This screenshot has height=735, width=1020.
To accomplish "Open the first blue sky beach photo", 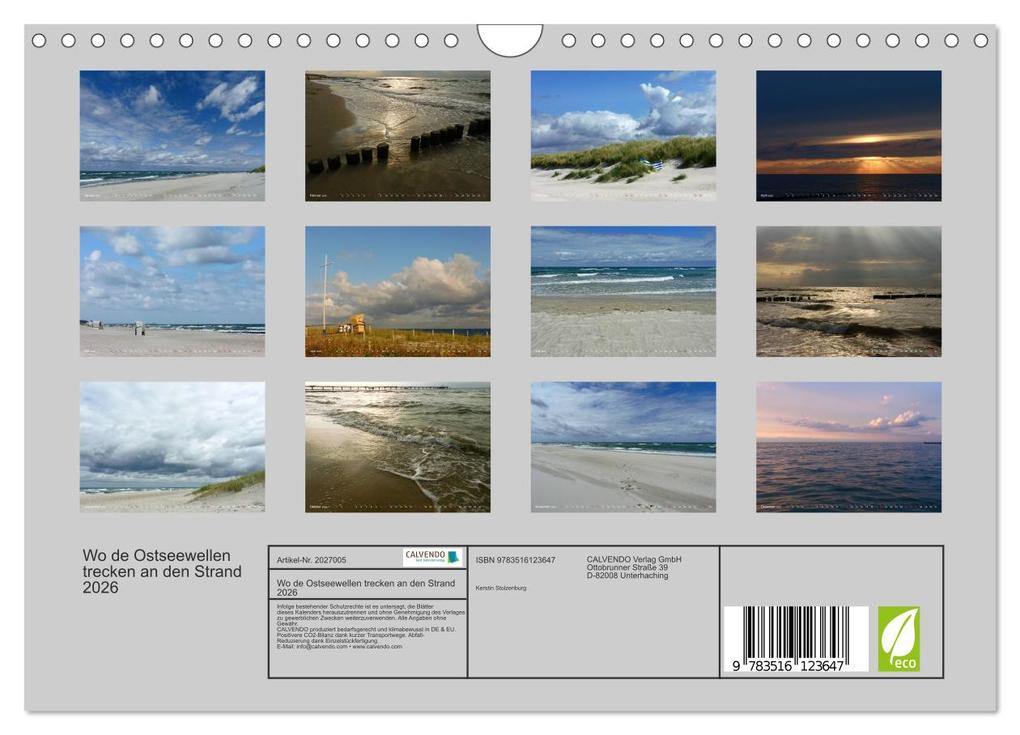I will [x=172, y=136].
